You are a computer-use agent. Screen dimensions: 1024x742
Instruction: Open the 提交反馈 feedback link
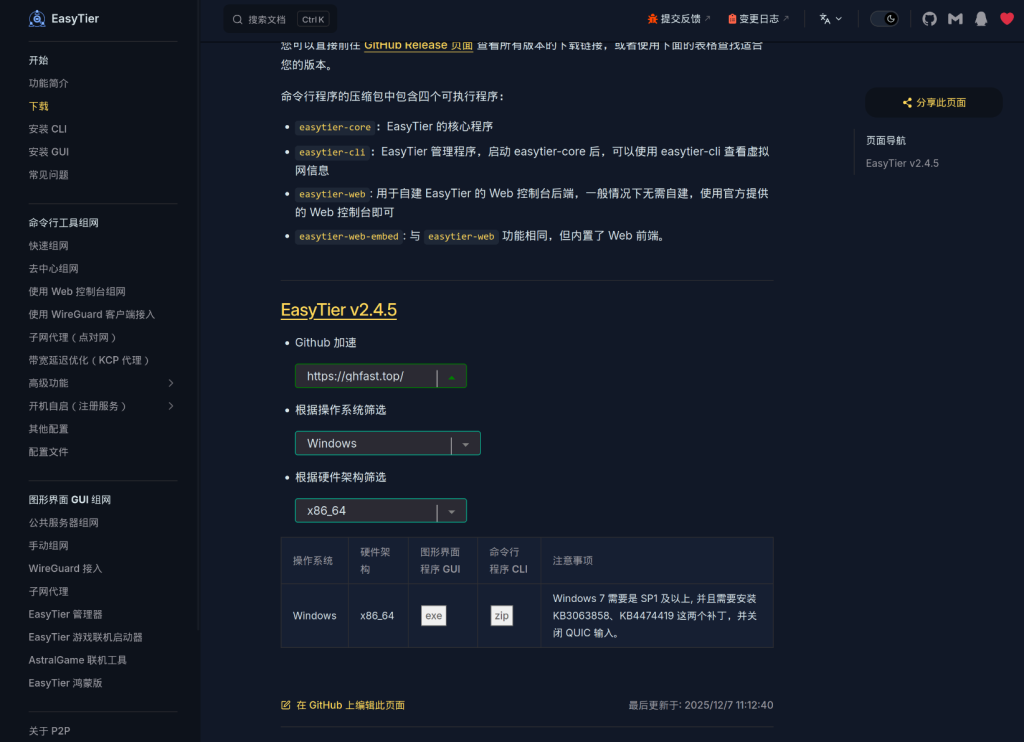pyautogui.click(x=680, y=19)
